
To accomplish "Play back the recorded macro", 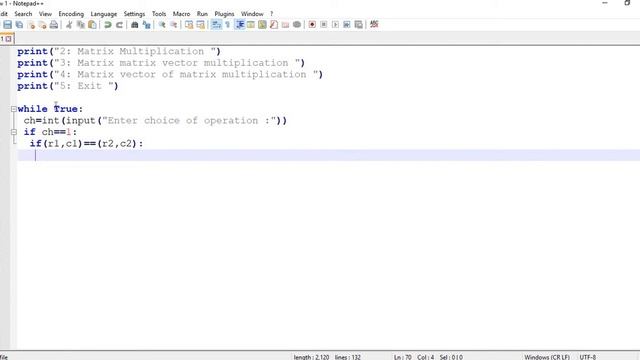I will click(335, 25).
